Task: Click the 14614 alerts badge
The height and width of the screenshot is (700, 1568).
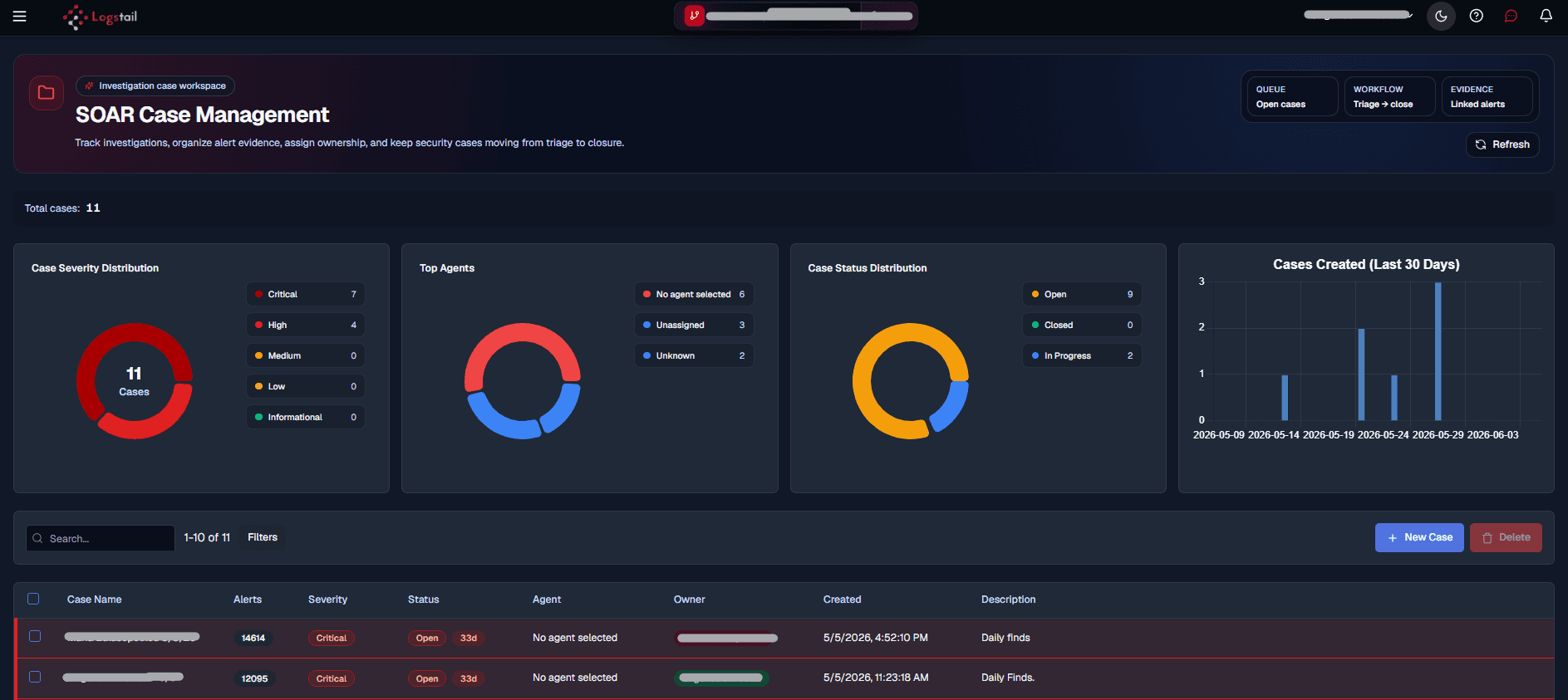Action: tap(253, 638)
